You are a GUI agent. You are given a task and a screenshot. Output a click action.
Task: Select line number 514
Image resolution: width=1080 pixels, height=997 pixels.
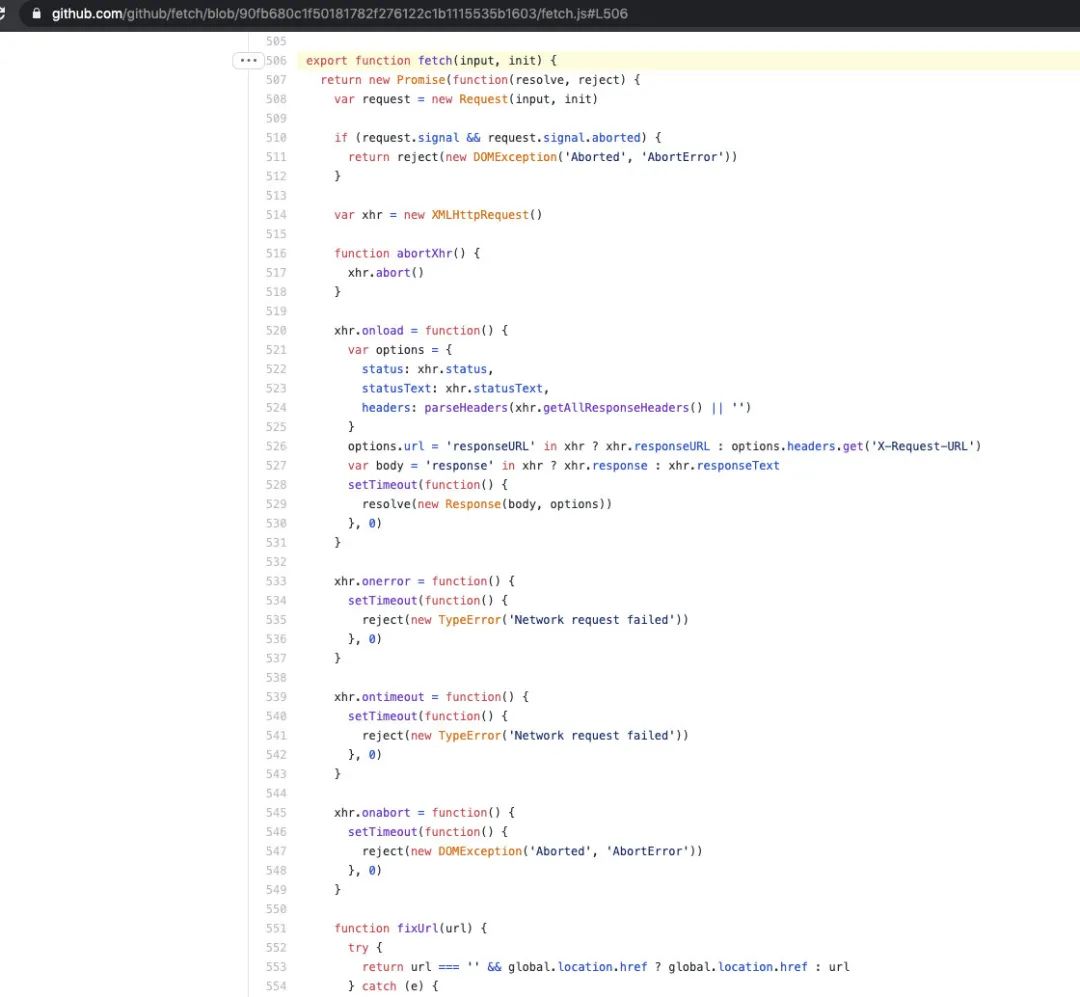pyautogui.click(x=276, y=215)
